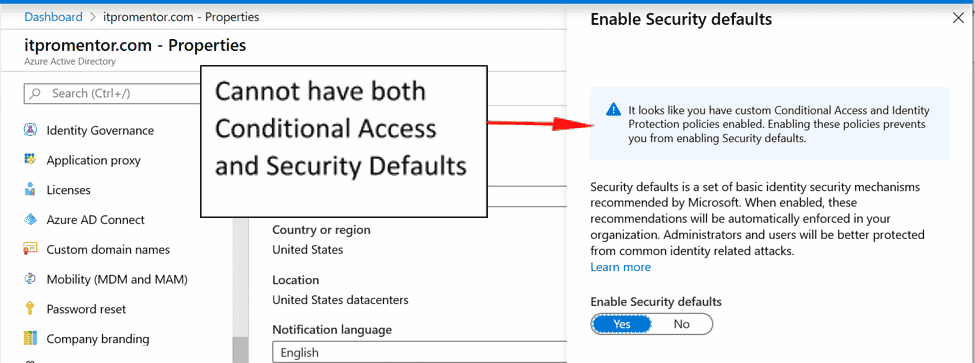Click the Search (Ctrl+/) input field
The height and width of the screenshot is (363, 975).
(112, 94)
